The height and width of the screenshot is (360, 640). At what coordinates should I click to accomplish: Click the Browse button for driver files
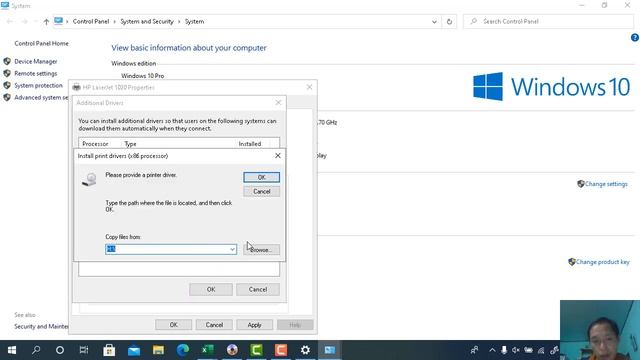[x=262, y=249]
